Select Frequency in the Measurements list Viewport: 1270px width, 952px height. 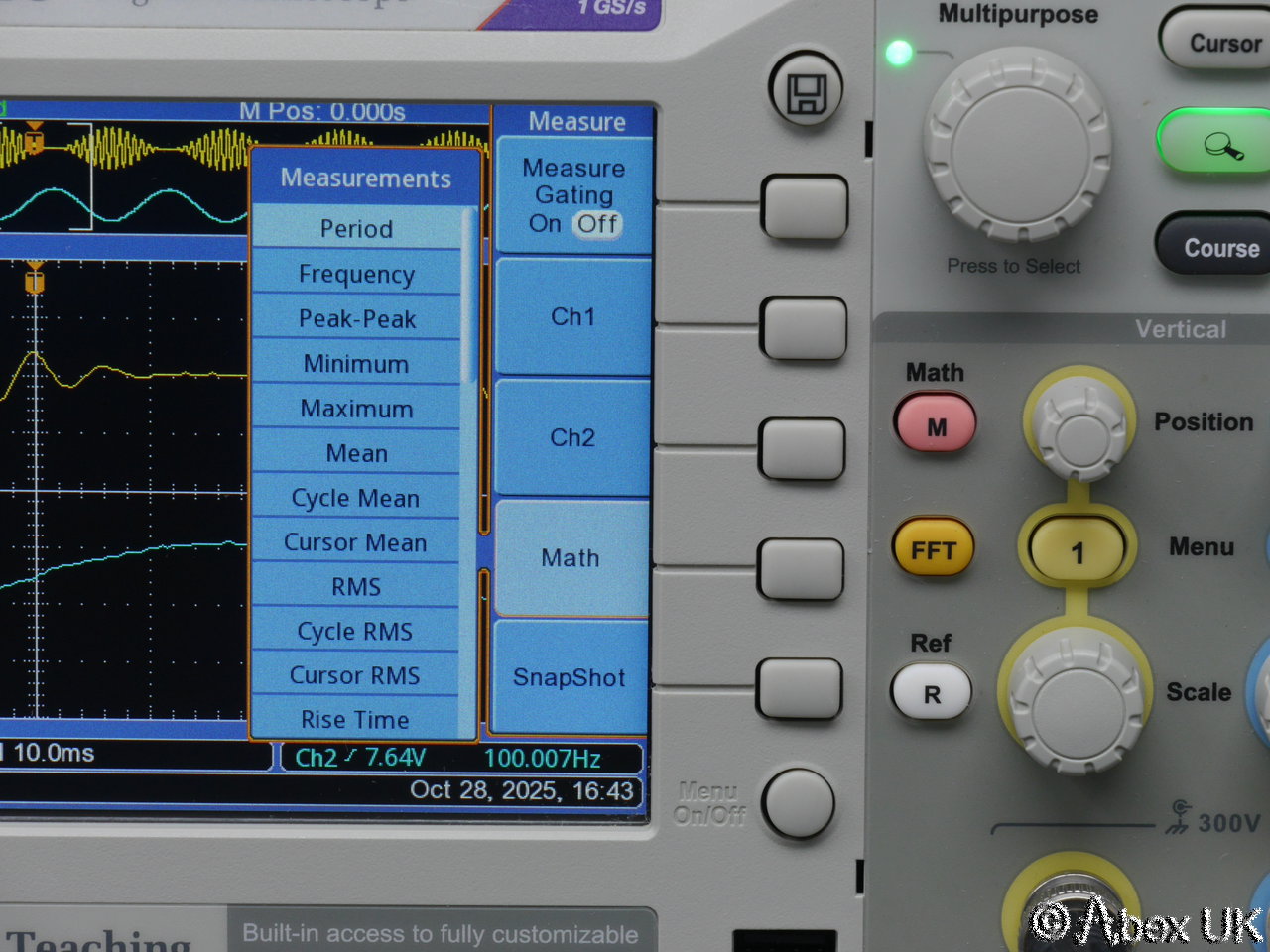coord(356,275)
